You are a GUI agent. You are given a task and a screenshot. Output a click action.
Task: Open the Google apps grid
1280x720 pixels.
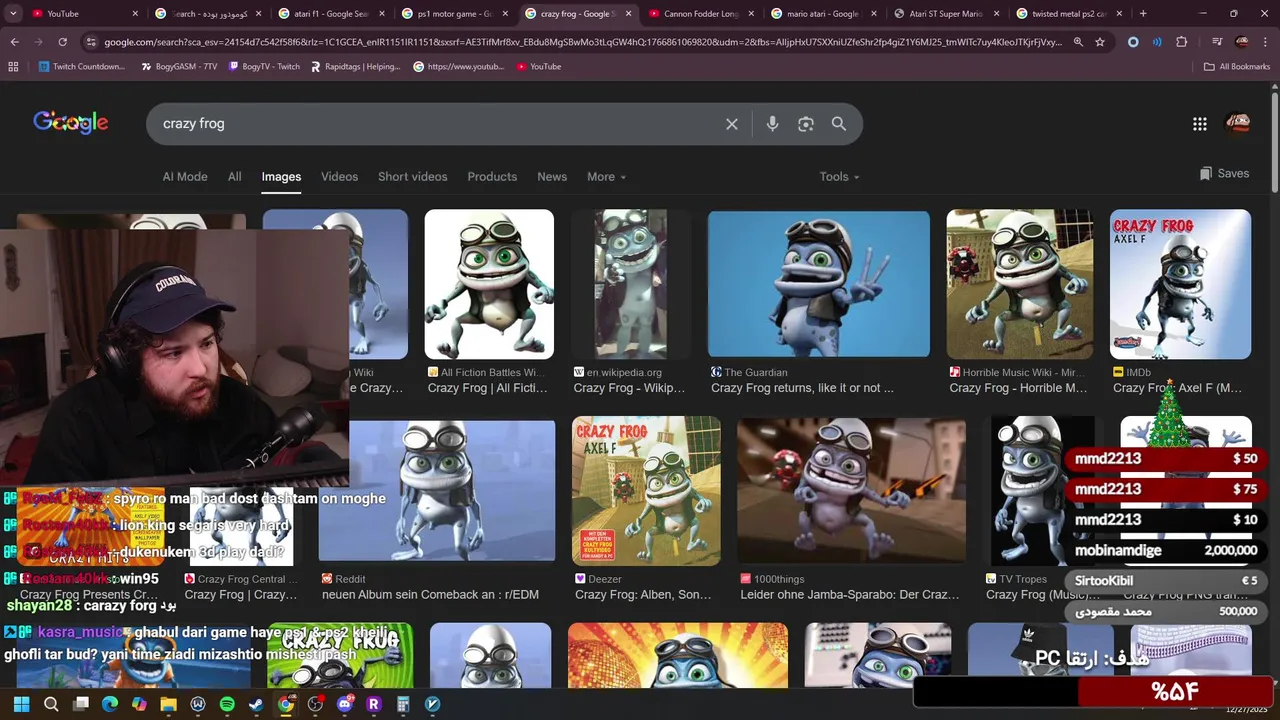point(1200,124)
